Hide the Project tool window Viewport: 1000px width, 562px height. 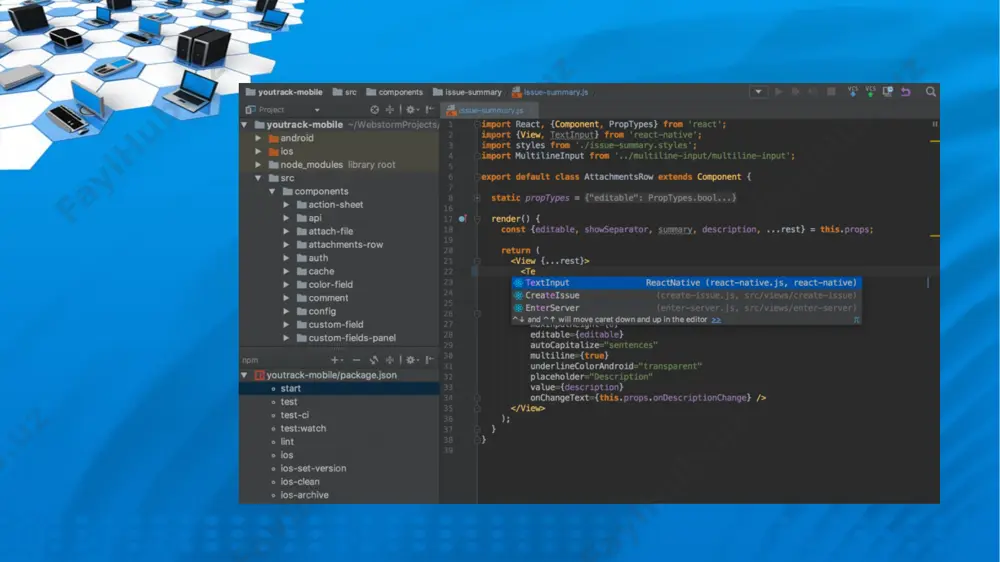point(430,110)
